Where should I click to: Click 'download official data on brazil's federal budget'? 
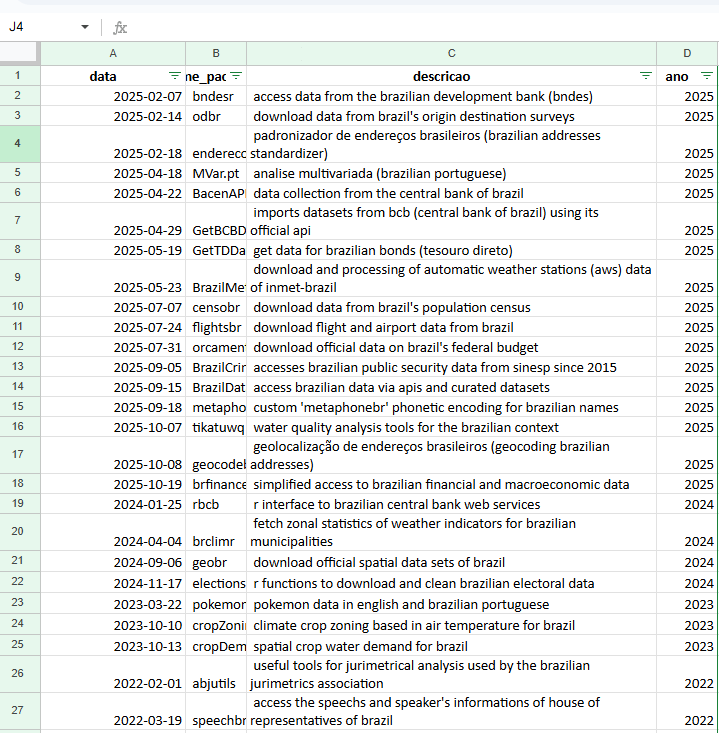[x=452, y=347]
